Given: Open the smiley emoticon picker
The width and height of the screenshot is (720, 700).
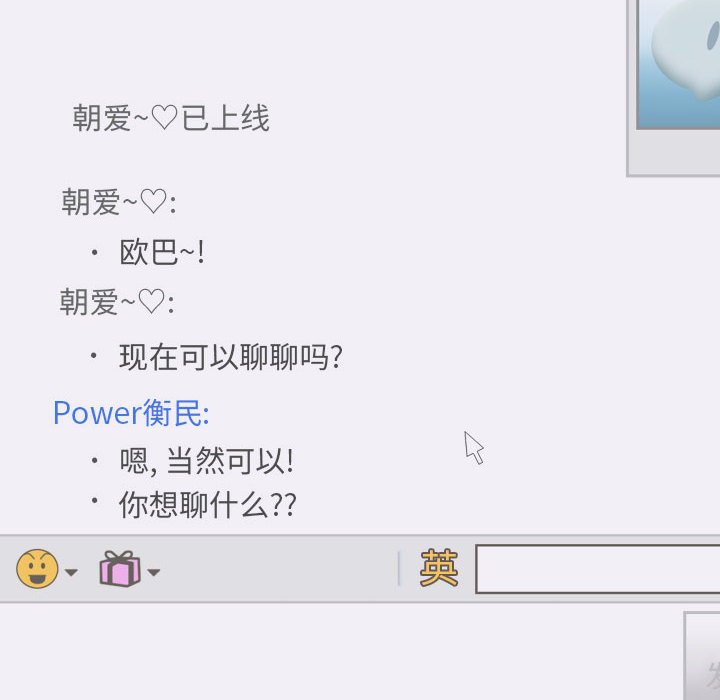Looking at the screenshot, I should click(37, 569).
